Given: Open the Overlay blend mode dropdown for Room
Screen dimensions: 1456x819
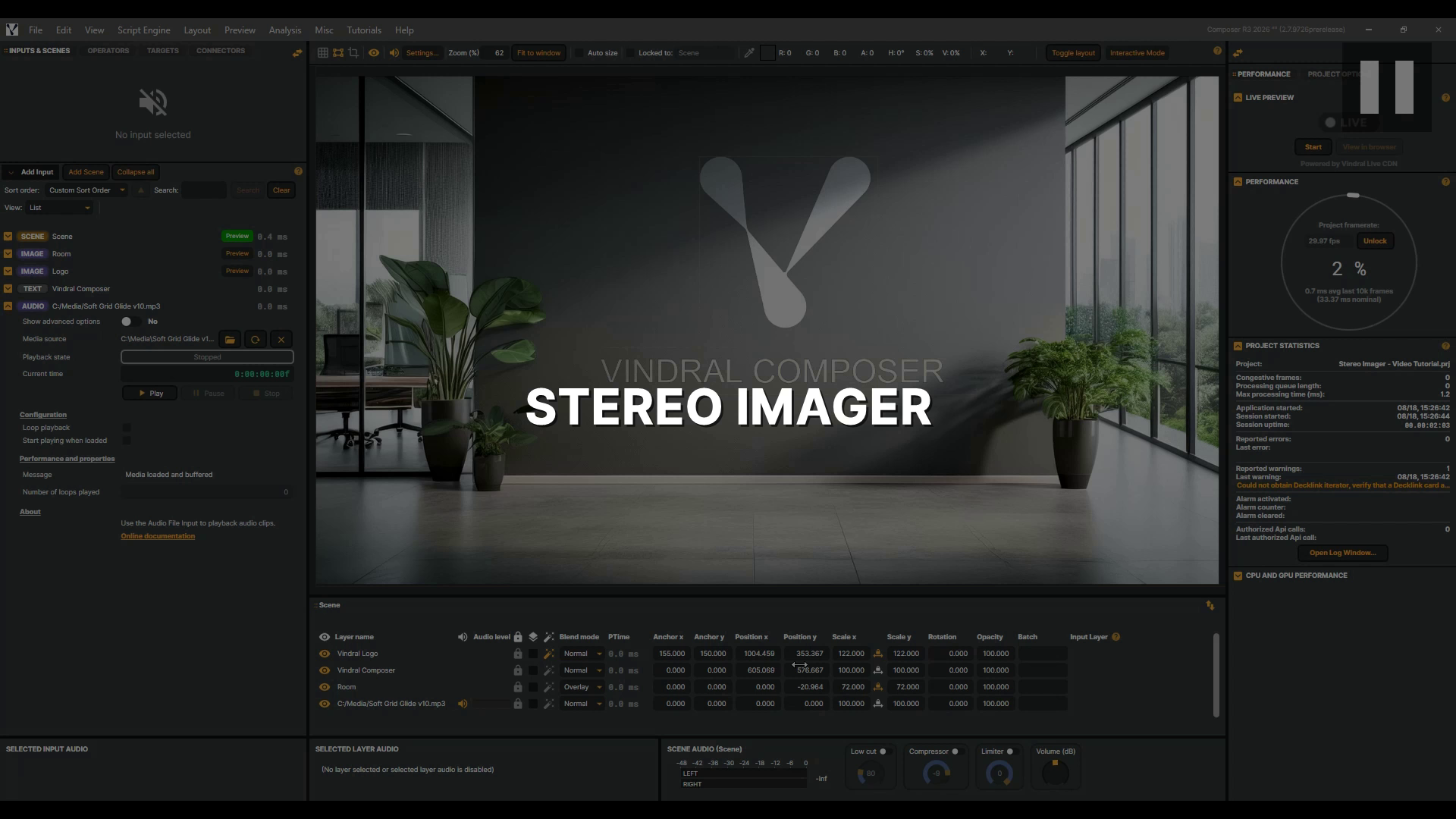Looking at the screenshot, I should [x=582, y=687].
